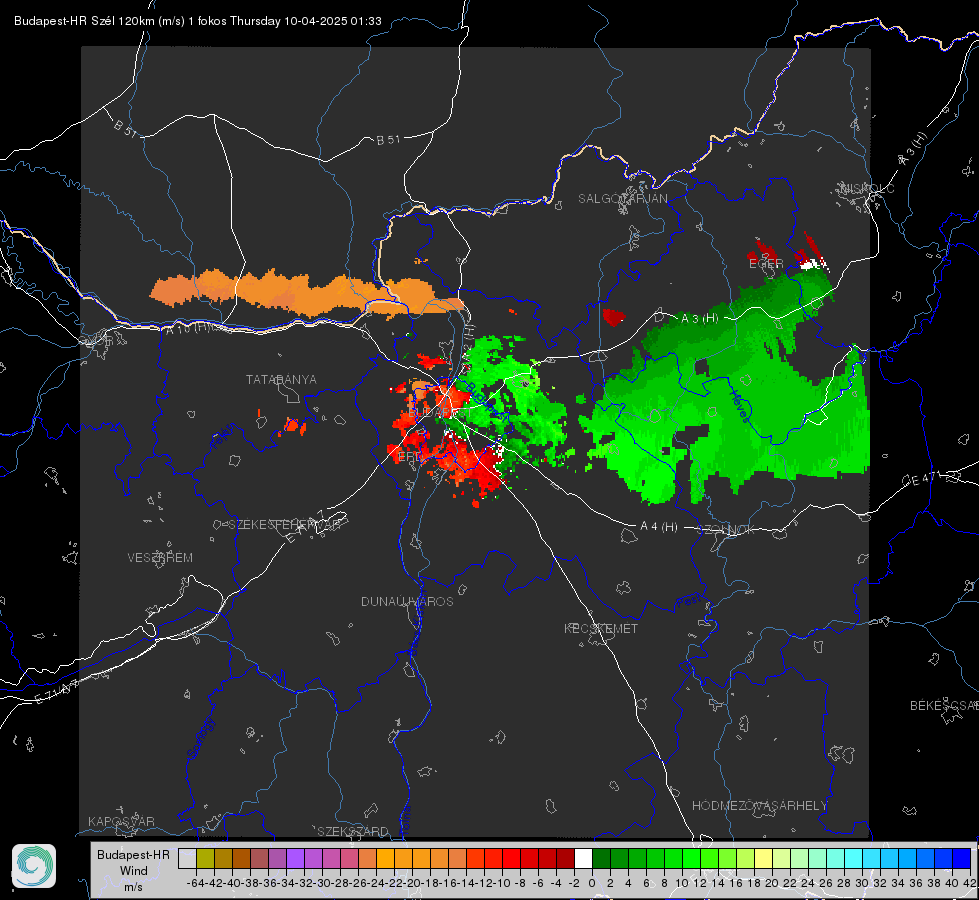Select the light gray first legend swatch
The height and width of the screenshot is (900, 979).
pyautogui.click(x=187, y=858)
